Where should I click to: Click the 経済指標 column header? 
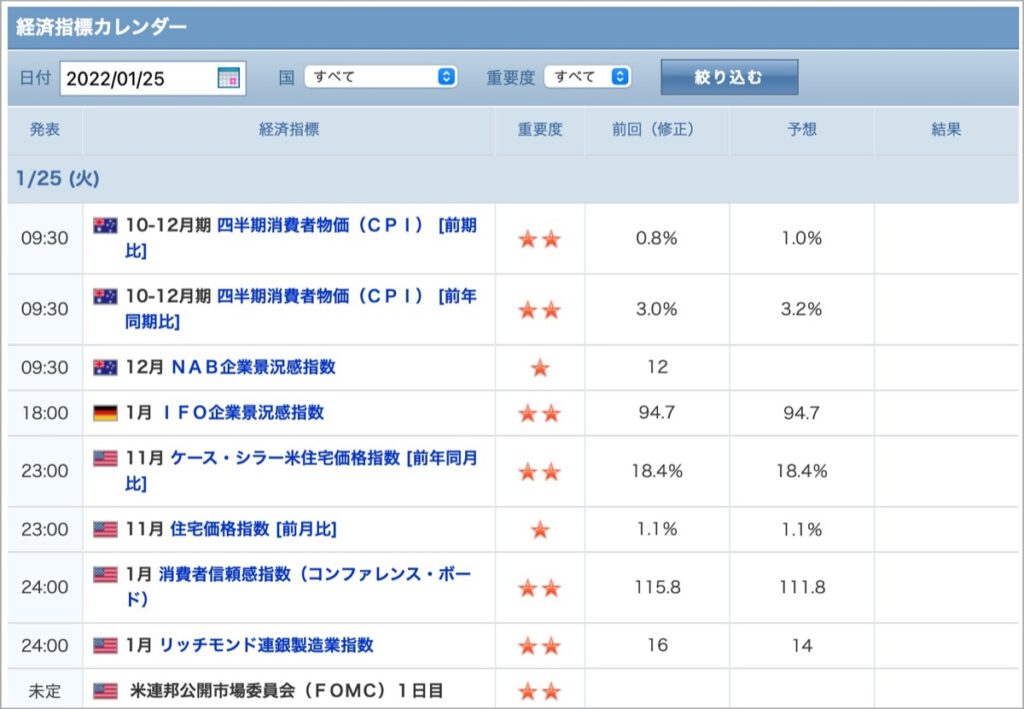289,129
